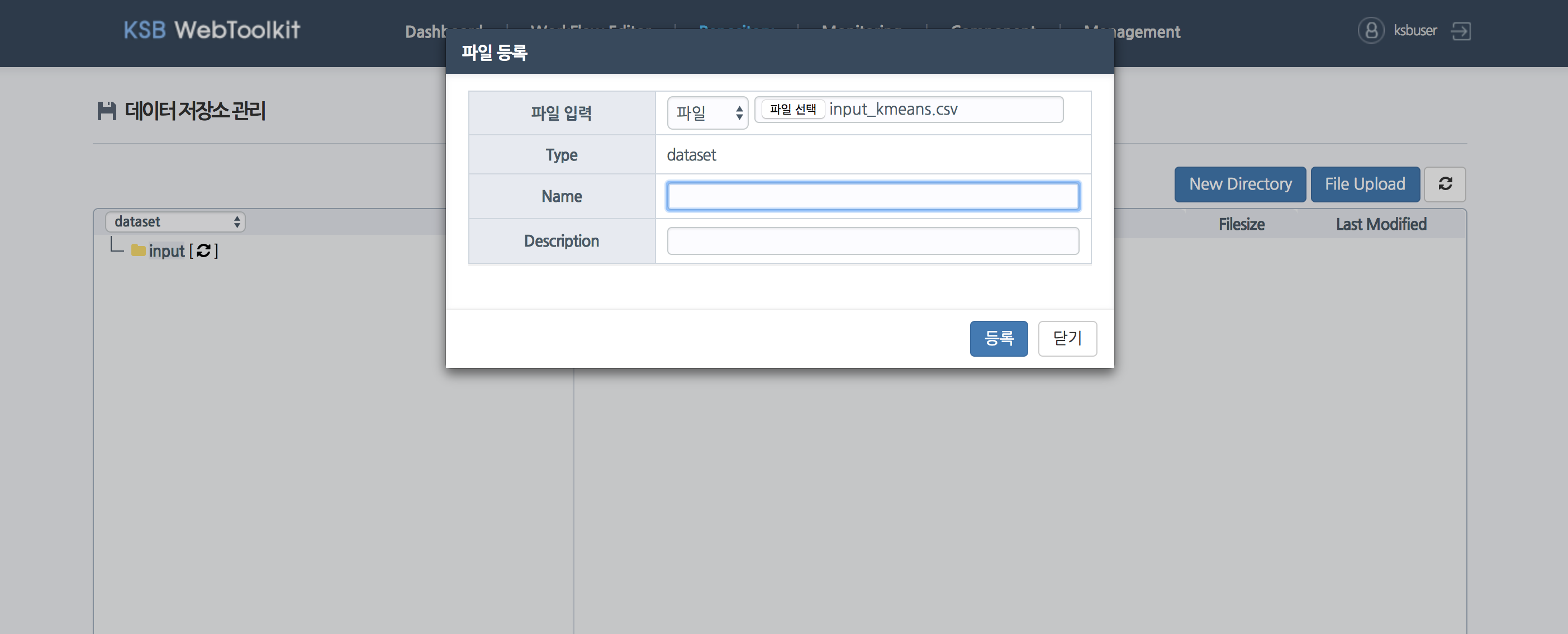Open the Management menu item
1568x634 pixels.
pyautogui.click(x=1132, y=32)
